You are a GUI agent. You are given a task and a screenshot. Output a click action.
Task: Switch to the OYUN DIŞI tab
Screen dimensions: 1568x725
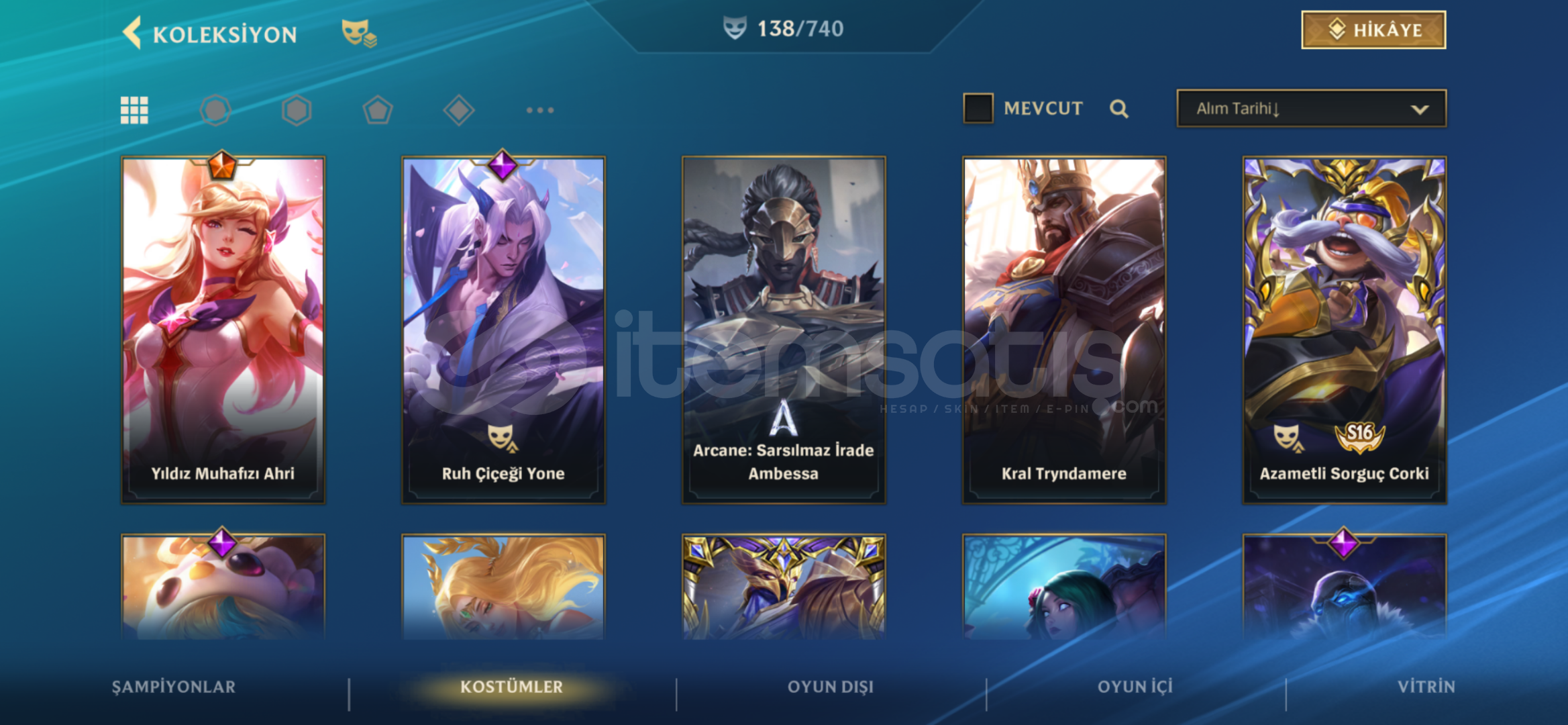831,687
